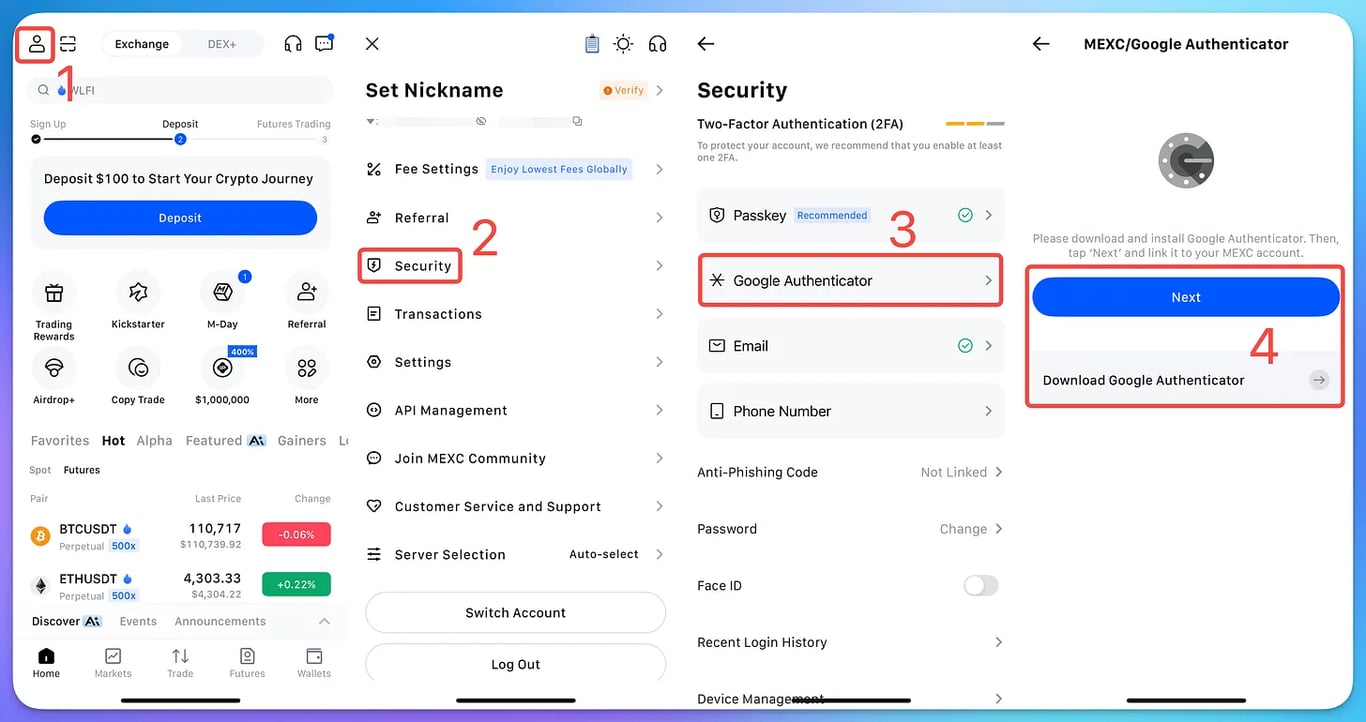This screenshot has width=1366, height=722.
Task: Open headset support icon in profile menu
Action: click(x=657, y=44)
